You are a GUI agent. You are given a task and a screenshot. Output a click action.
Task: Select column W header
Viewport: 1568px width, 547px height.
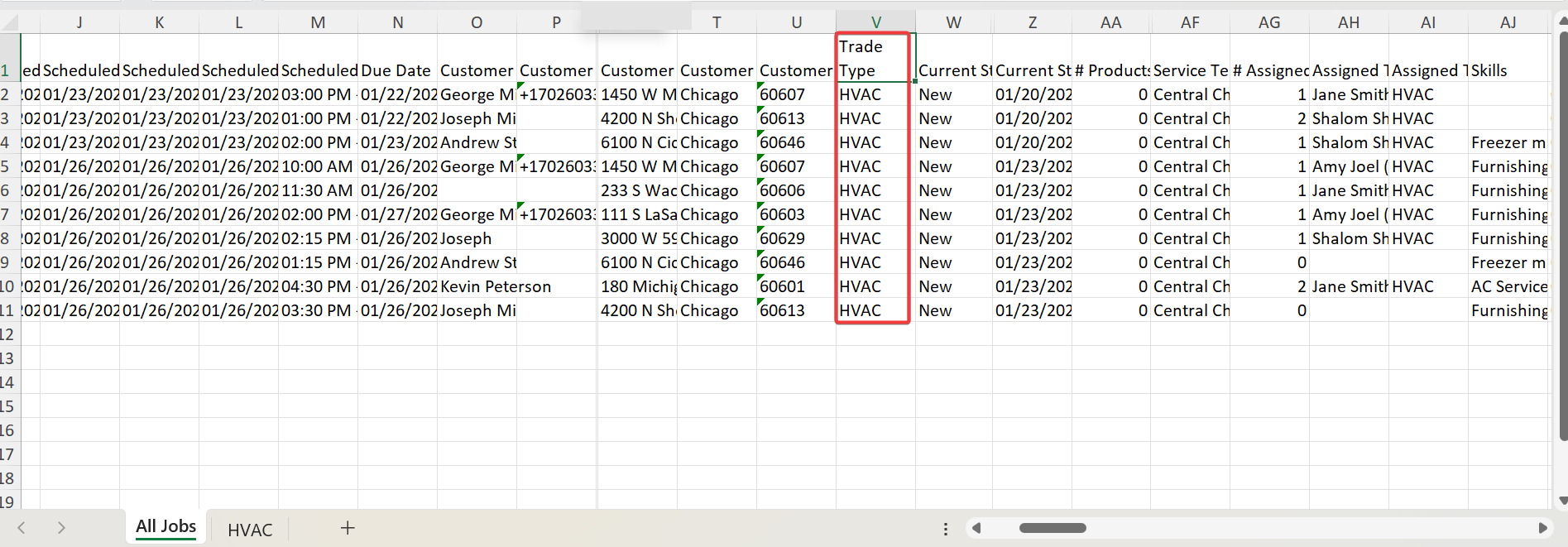coord(953,22)
